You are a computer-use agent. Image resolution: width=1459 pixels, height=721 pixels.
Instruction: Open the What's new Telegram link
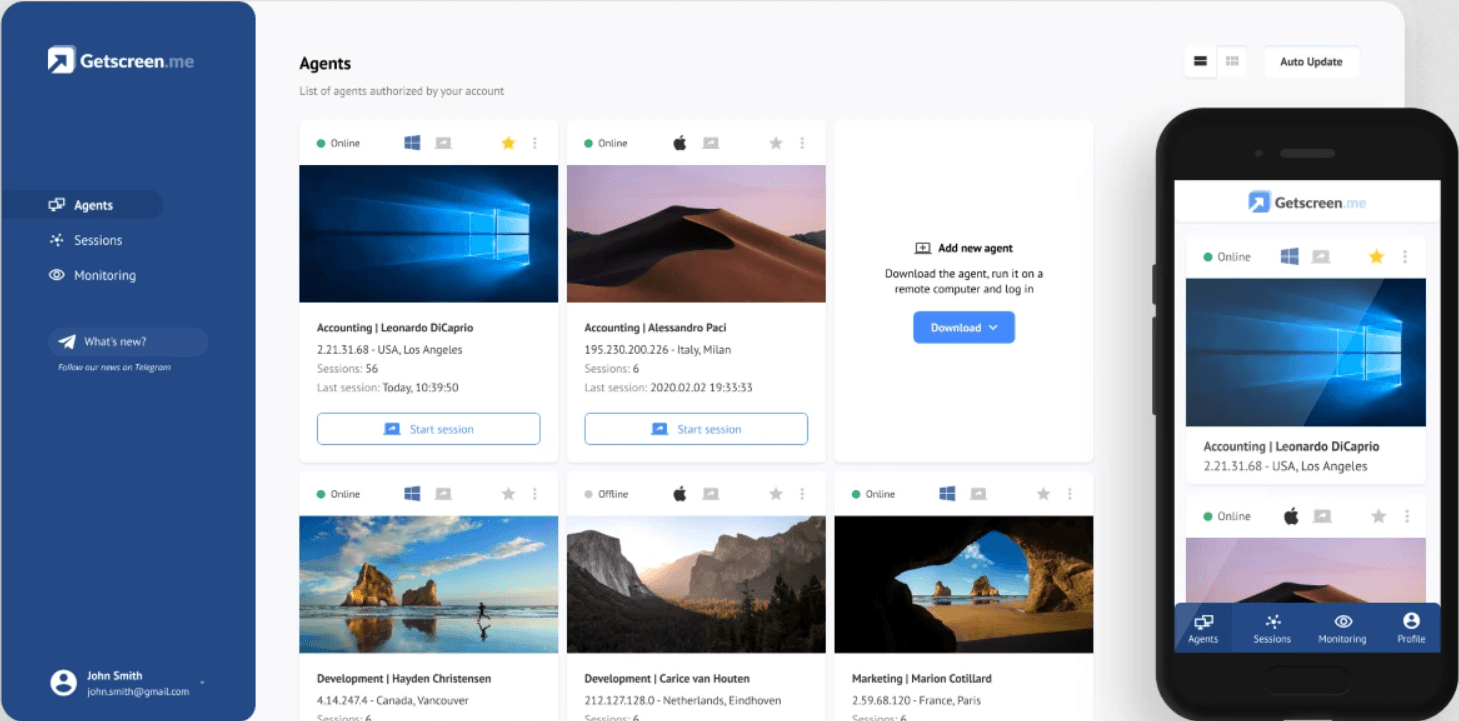tap(128, 342)
